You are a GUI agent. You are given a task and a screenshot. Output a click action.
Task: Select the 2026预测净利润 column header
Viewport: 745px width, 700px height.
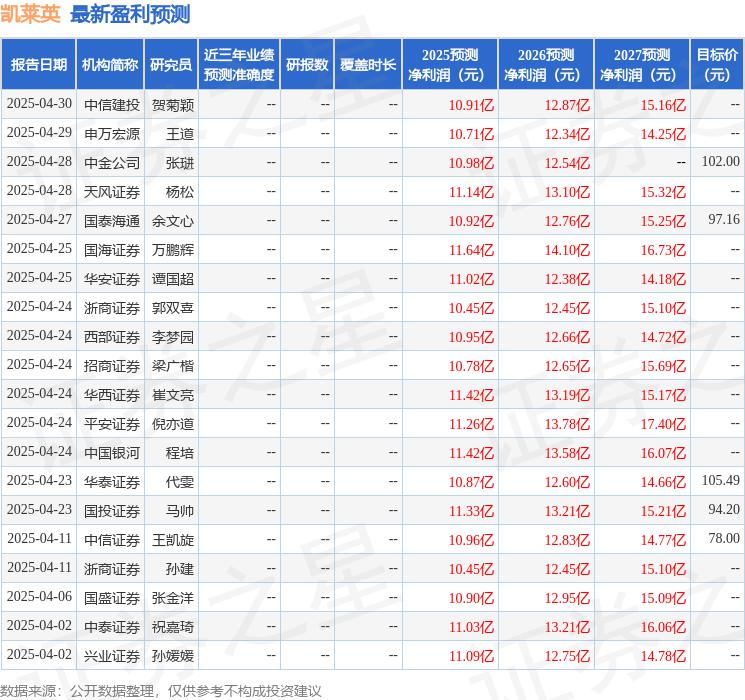[546, 65]
